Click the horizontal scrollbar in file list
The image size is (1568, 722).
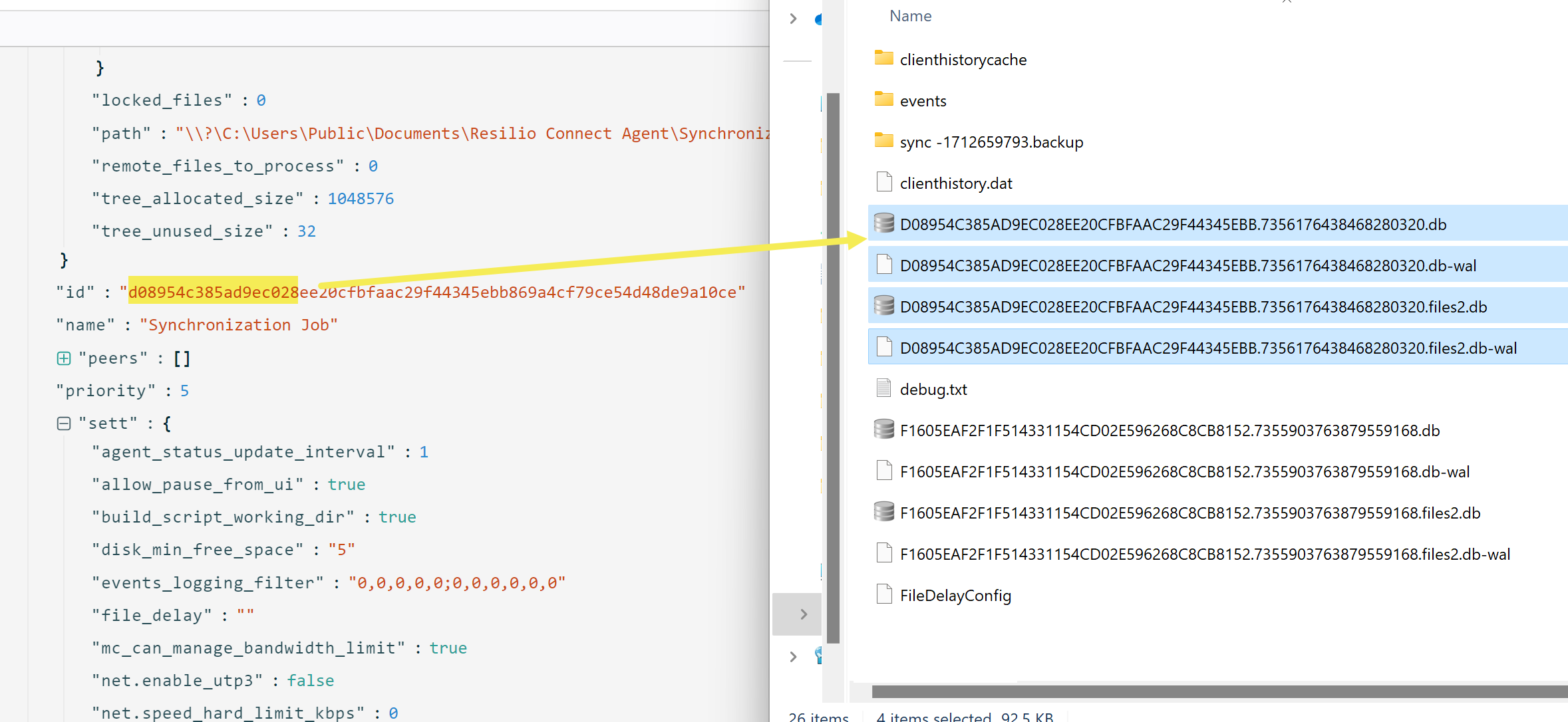[x=1217, y=692]
